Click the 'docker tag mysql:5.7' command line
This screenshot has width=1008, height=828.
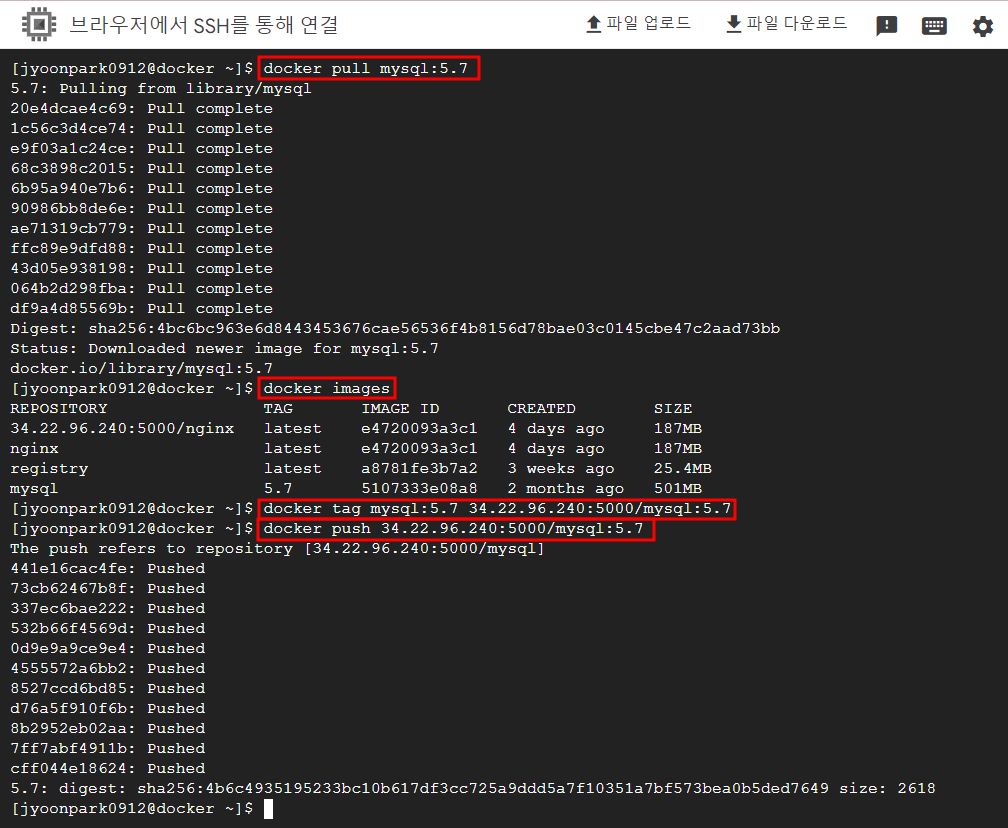[x=497, y=508]
